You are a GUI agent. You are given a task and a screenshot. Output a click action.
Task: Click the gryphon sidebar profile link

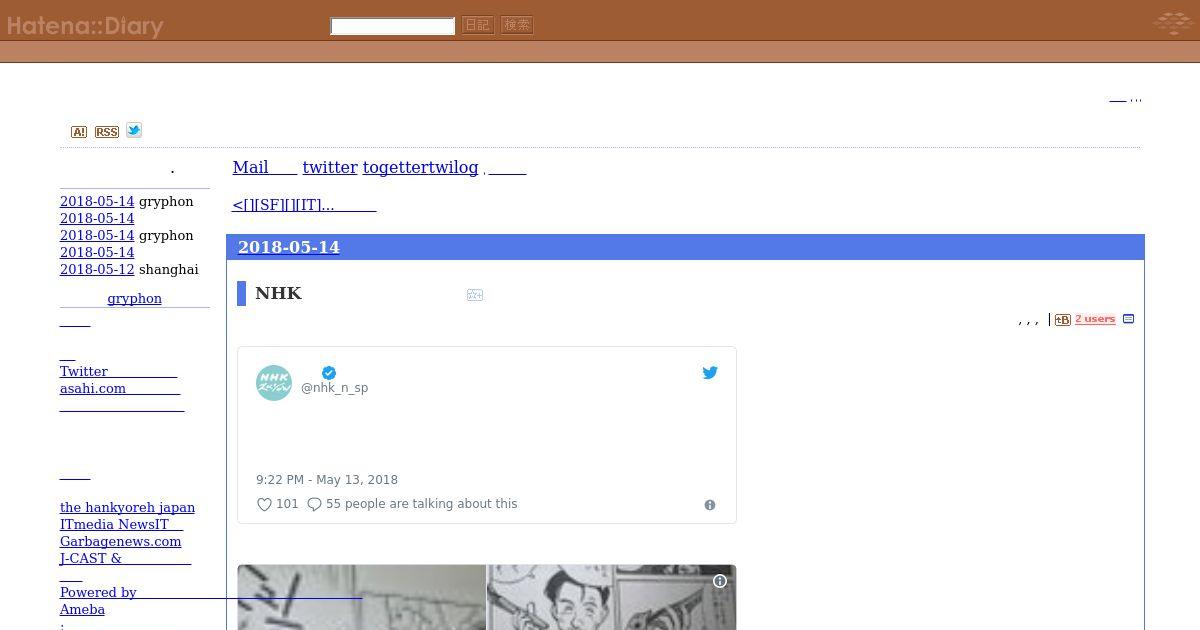[134, 298]
